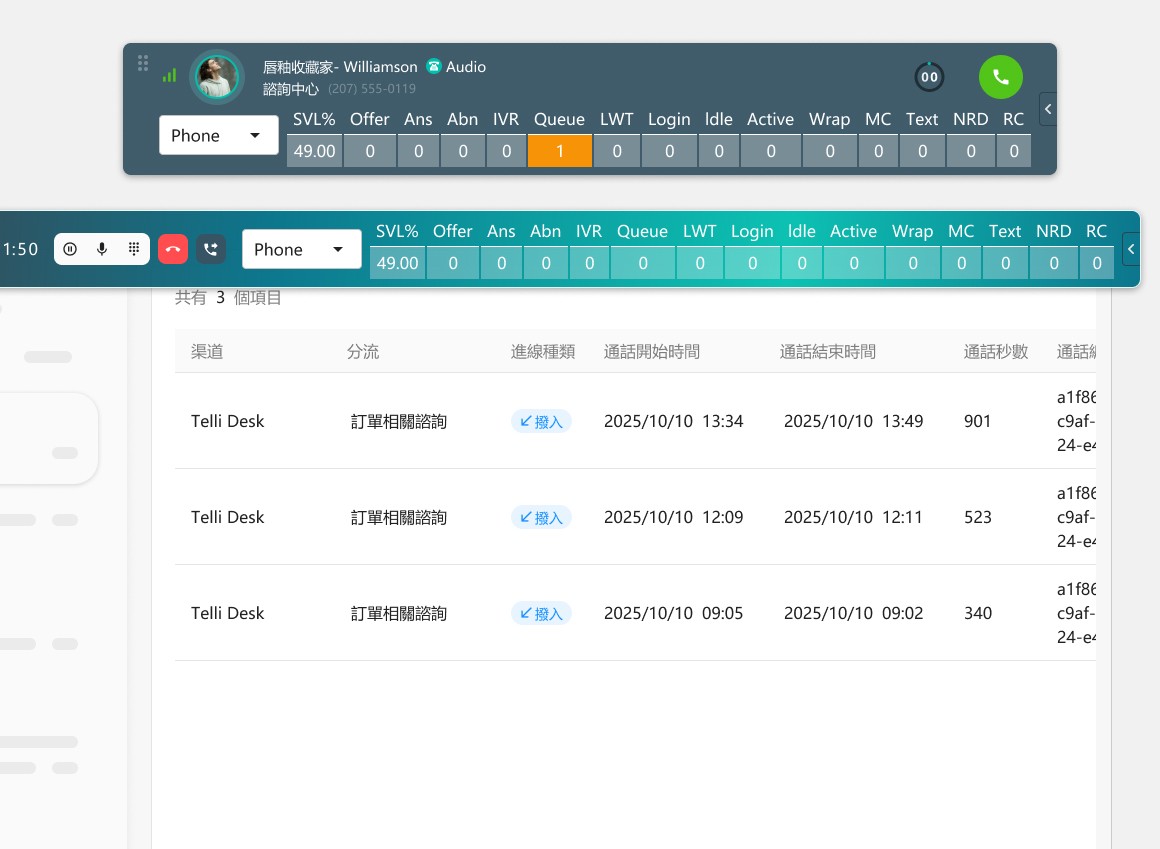Click 訂單相關諮詢 in the 12:09 row
Image resolution: width=1160 pixels, height=849 pixels.
pos(399,518)
